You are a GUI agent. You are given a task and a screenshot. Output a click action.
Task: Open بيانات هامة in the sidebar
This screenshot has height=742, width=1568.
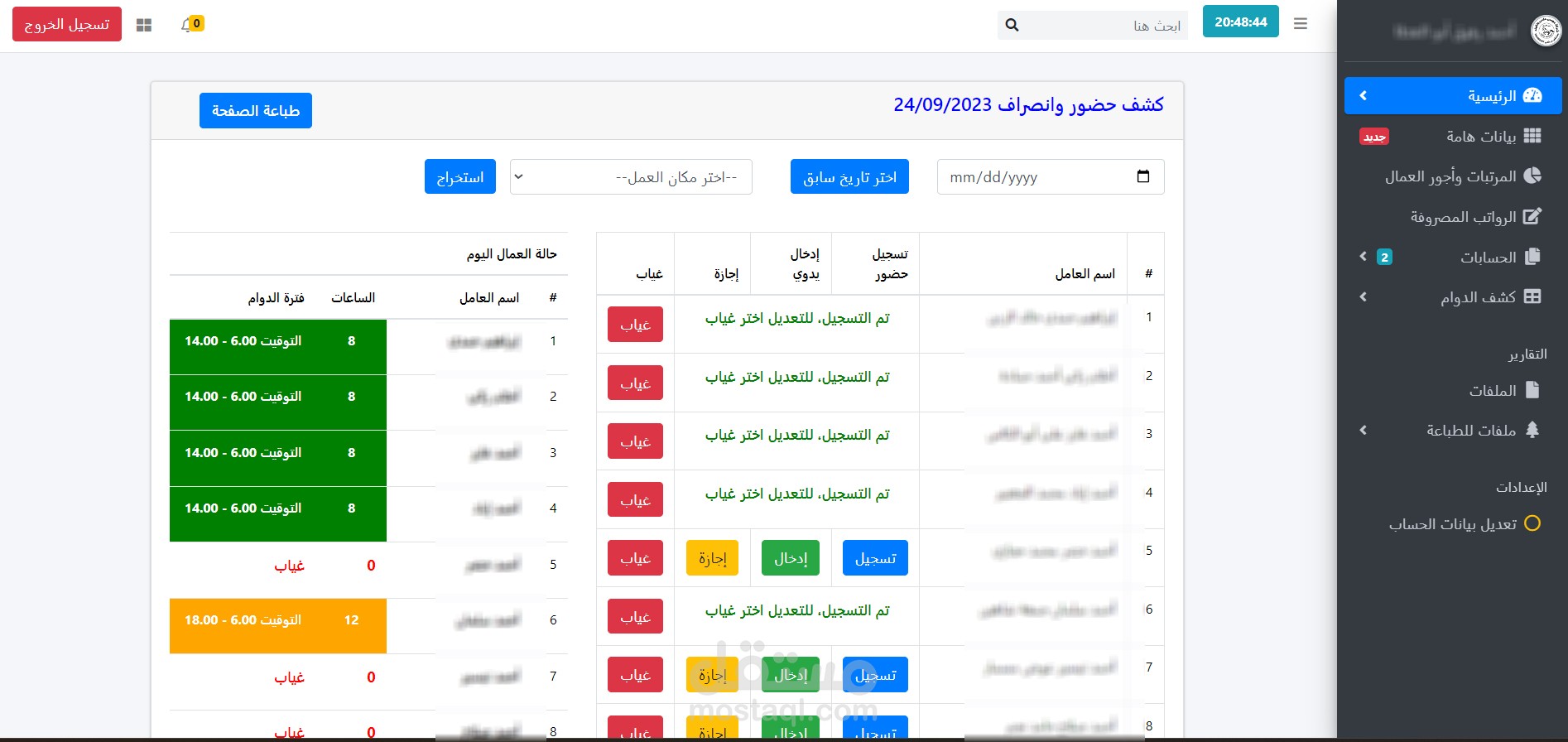click(1453, 136)
